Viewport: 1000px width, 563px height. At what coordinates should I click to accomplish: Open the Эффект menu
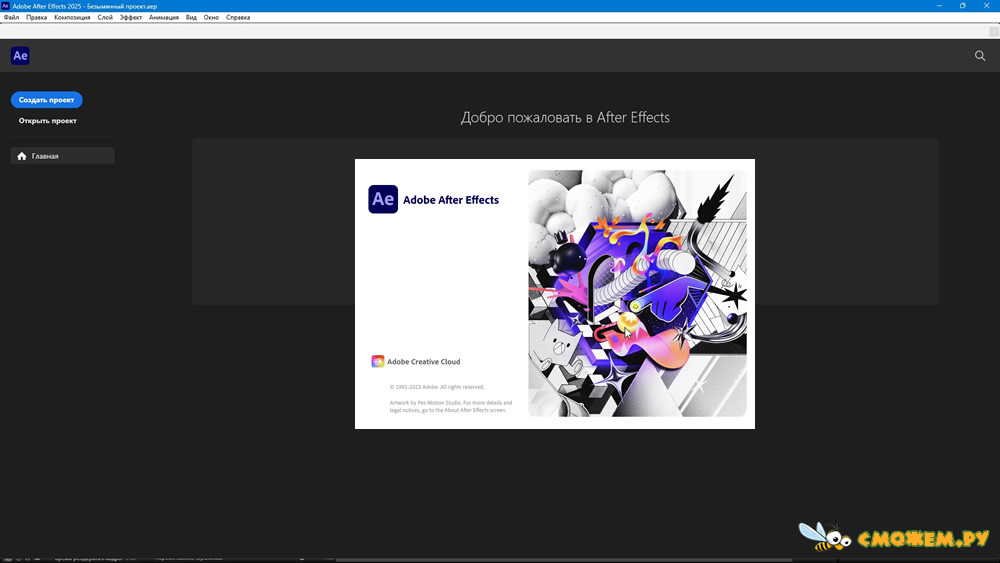click(x=131, y=18)
